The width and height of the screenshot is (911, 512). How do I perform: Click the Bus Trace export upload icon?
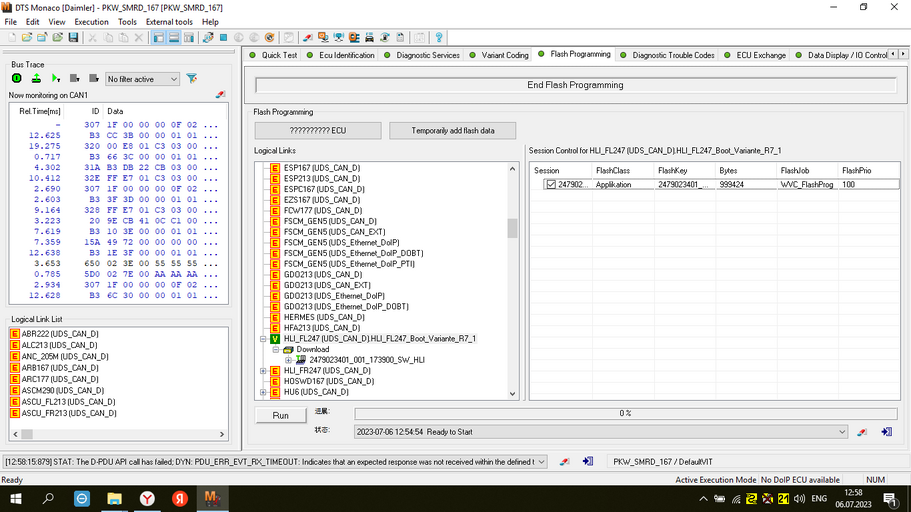36,78
